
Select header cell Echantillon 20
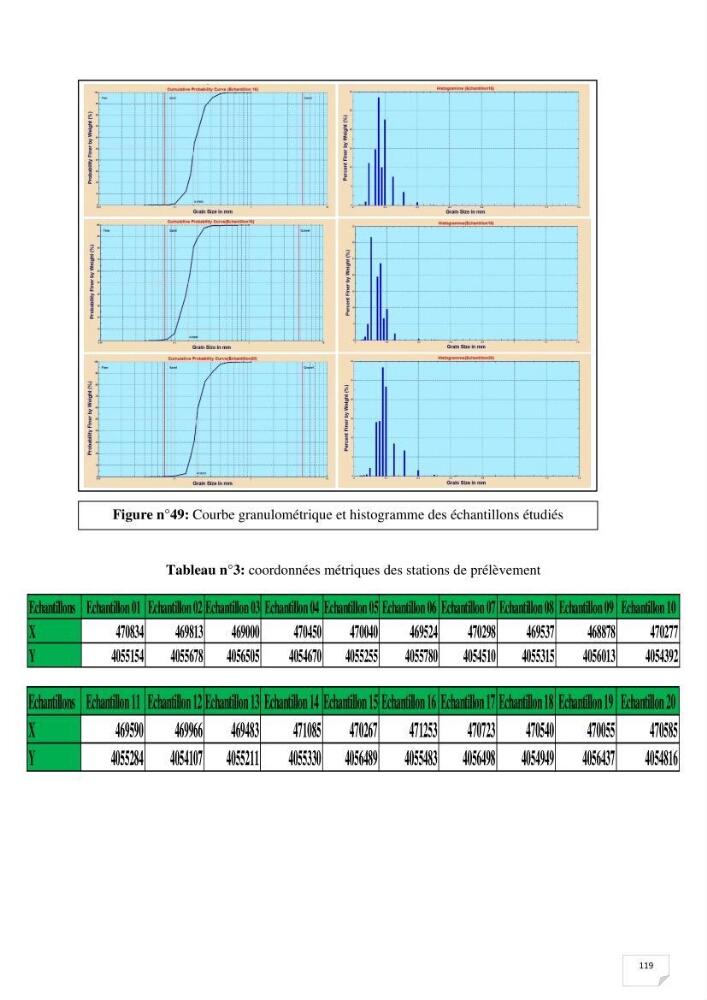(648, 702)
